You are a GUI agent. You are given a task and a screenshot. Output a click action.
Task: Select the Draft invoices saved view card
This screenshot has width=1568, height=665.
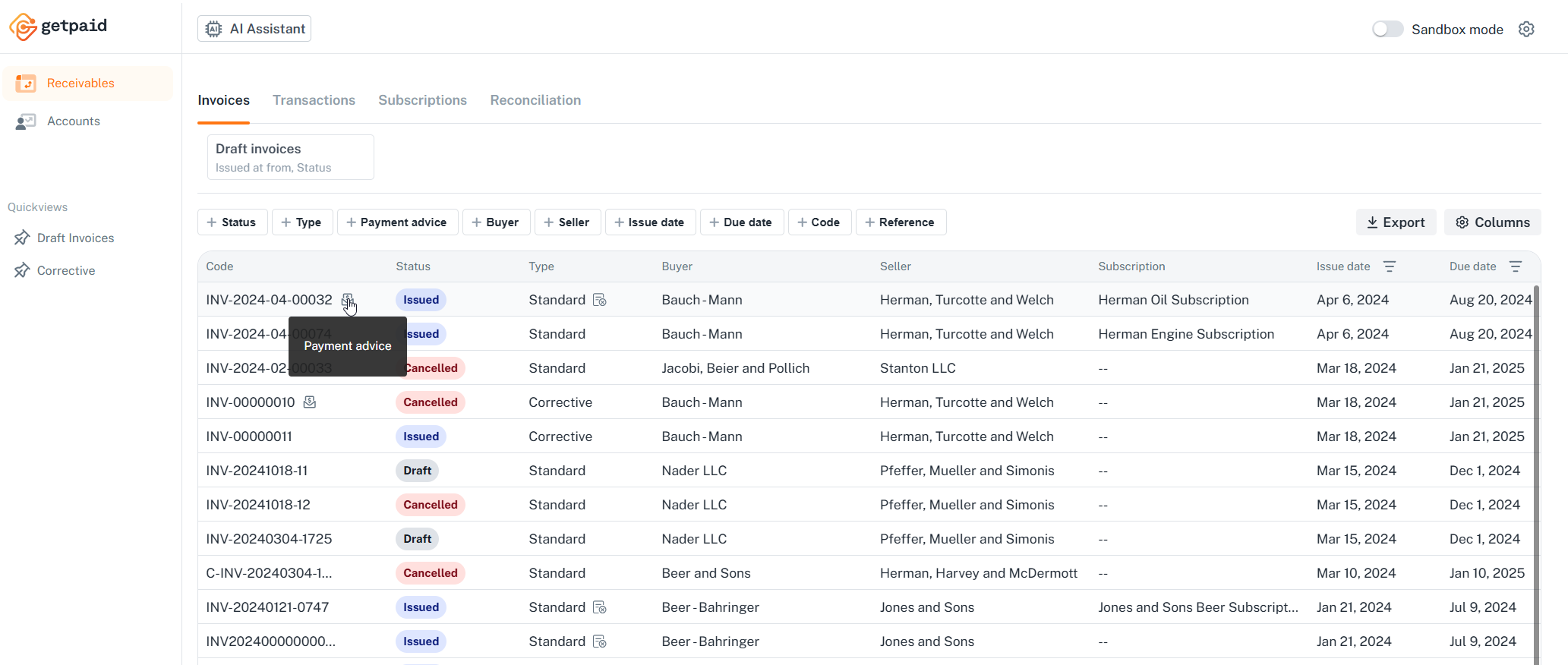click(291, 157)
